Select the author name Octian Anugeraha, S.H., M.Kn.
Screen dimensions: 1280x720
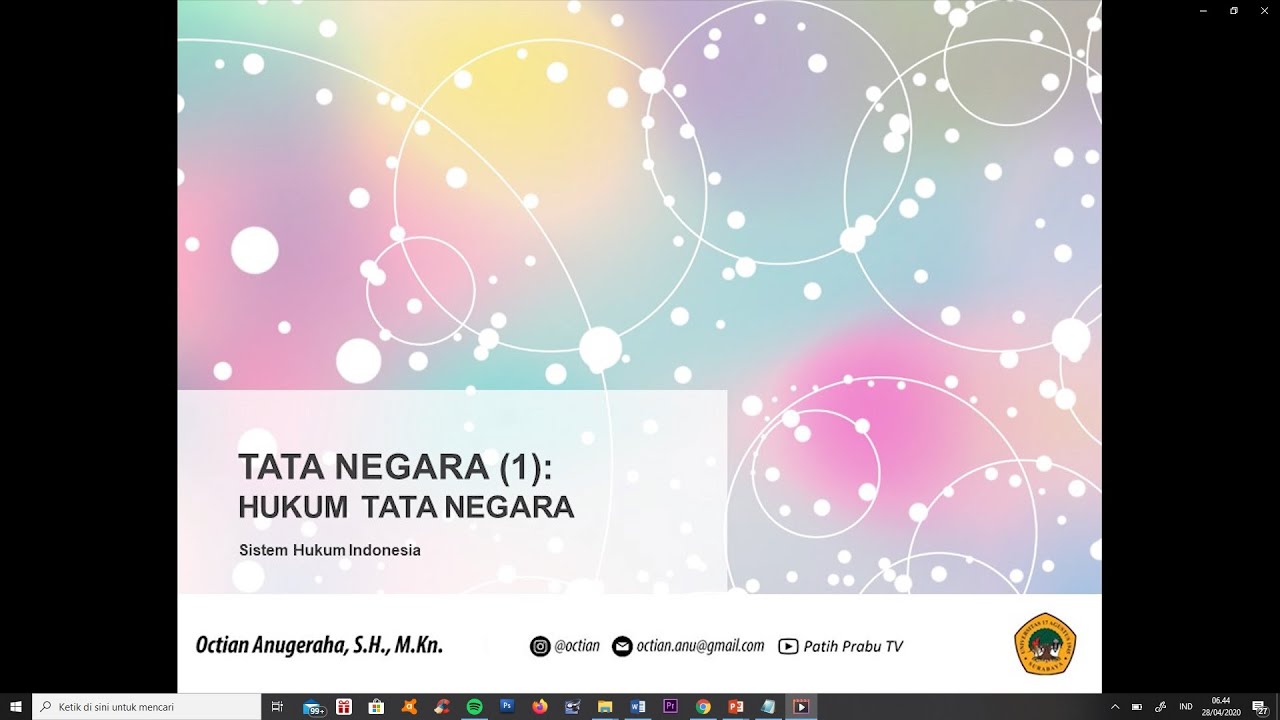[319, 645]
